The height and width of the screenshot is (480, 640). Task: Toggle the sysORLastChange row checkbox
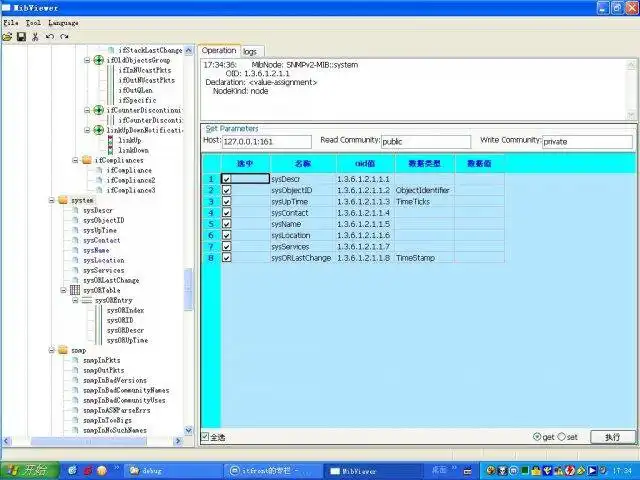click(x=226, y=258)
